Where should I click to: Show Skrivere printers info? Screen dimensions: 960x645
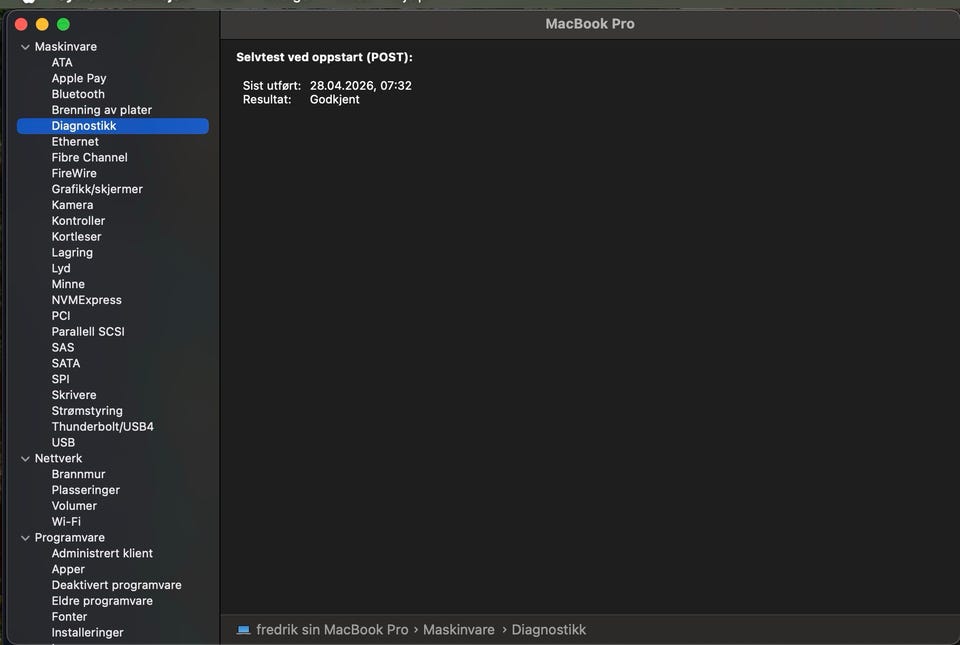point(73,395)
